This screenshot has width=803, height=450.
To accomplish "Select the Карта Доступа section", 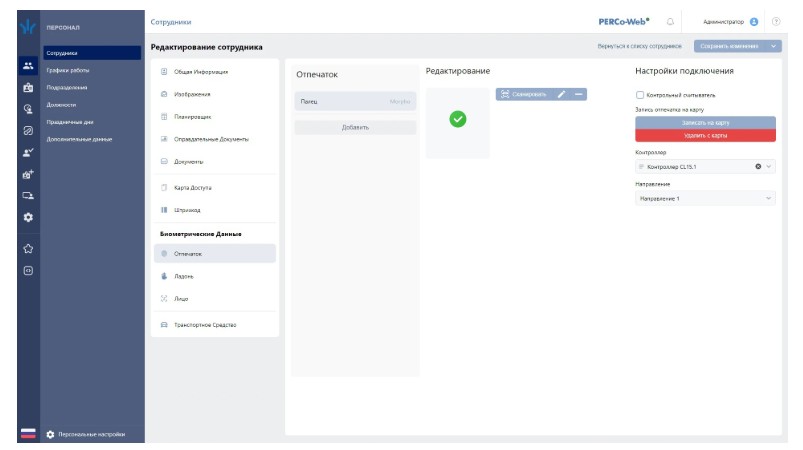I will tap(192, 188).
